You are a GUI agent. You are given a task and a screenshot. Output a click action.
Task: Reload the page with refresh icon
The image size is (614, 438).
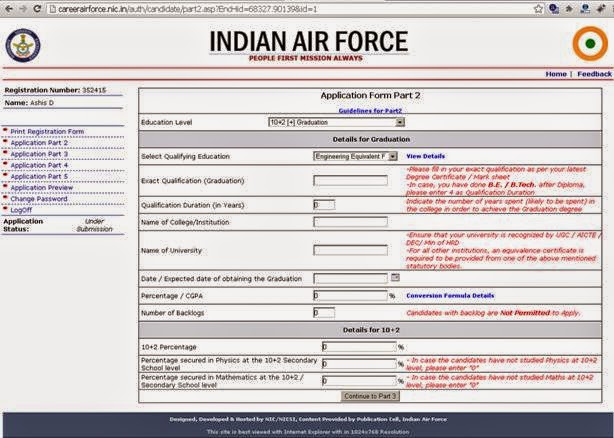click(38, 9)
